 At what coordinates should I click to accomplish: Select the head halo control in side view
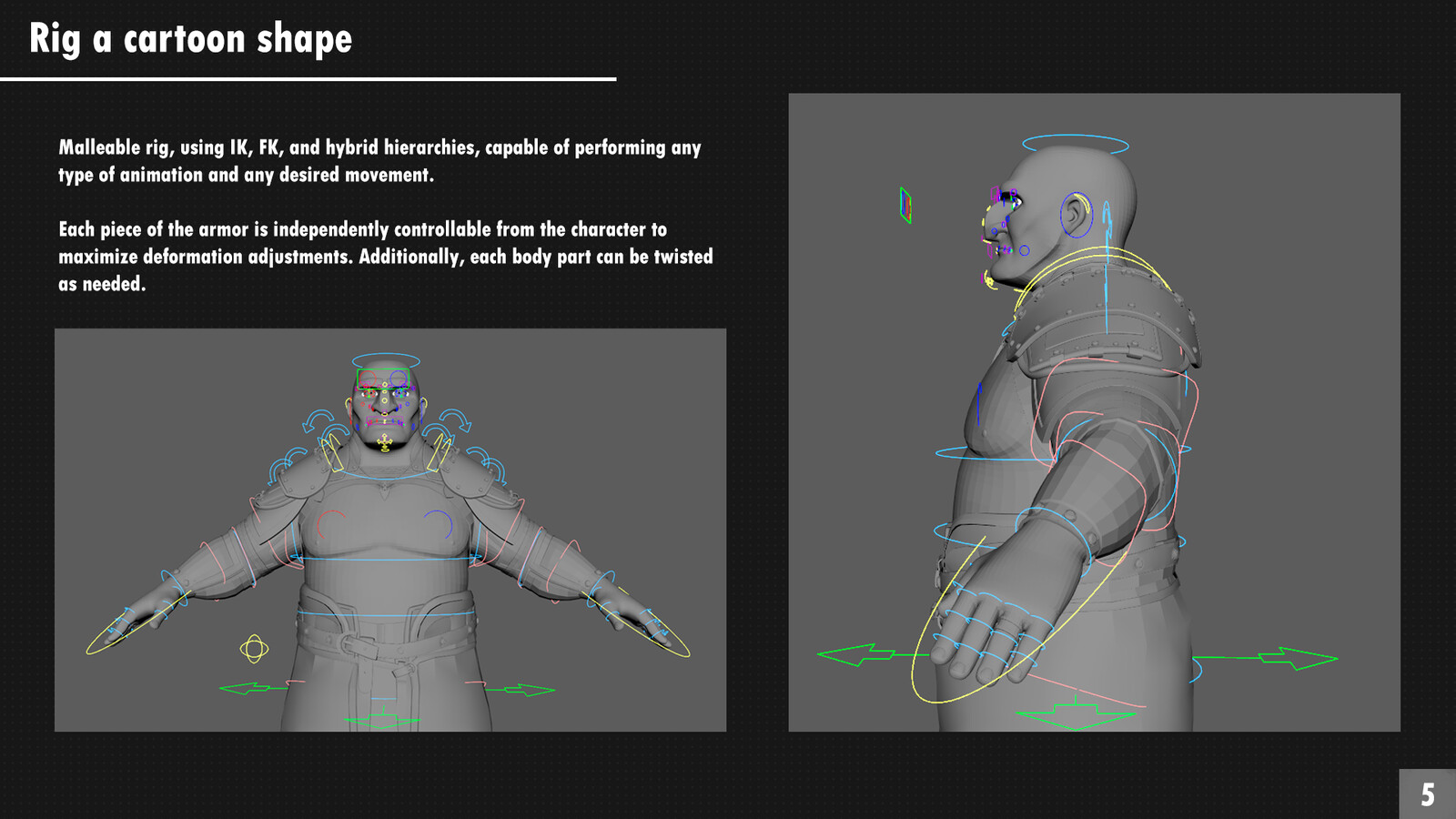[1076, 144]
